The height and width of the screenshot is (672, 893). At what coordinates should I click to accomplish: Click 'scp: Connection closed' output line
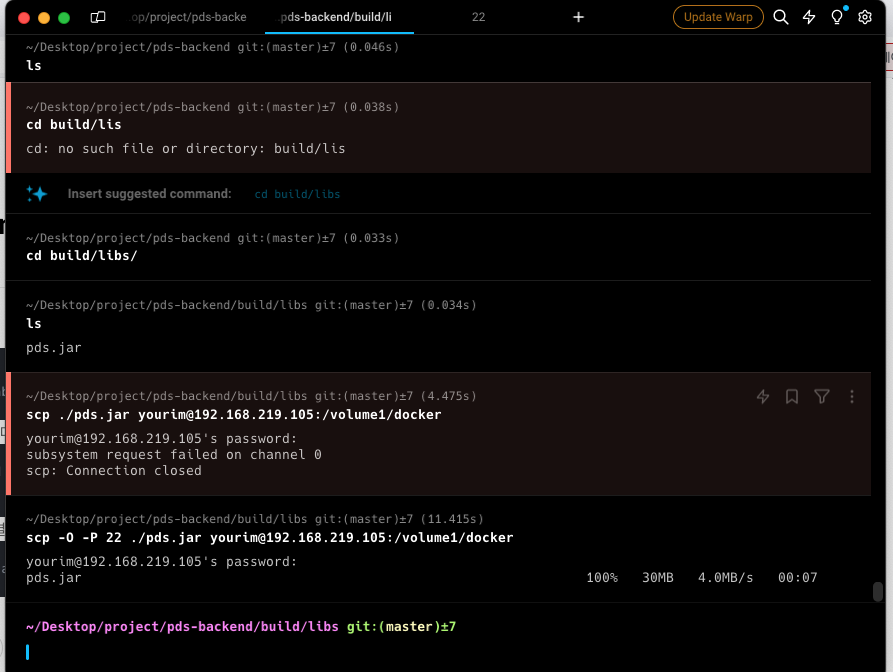click(x=114, y=470)
